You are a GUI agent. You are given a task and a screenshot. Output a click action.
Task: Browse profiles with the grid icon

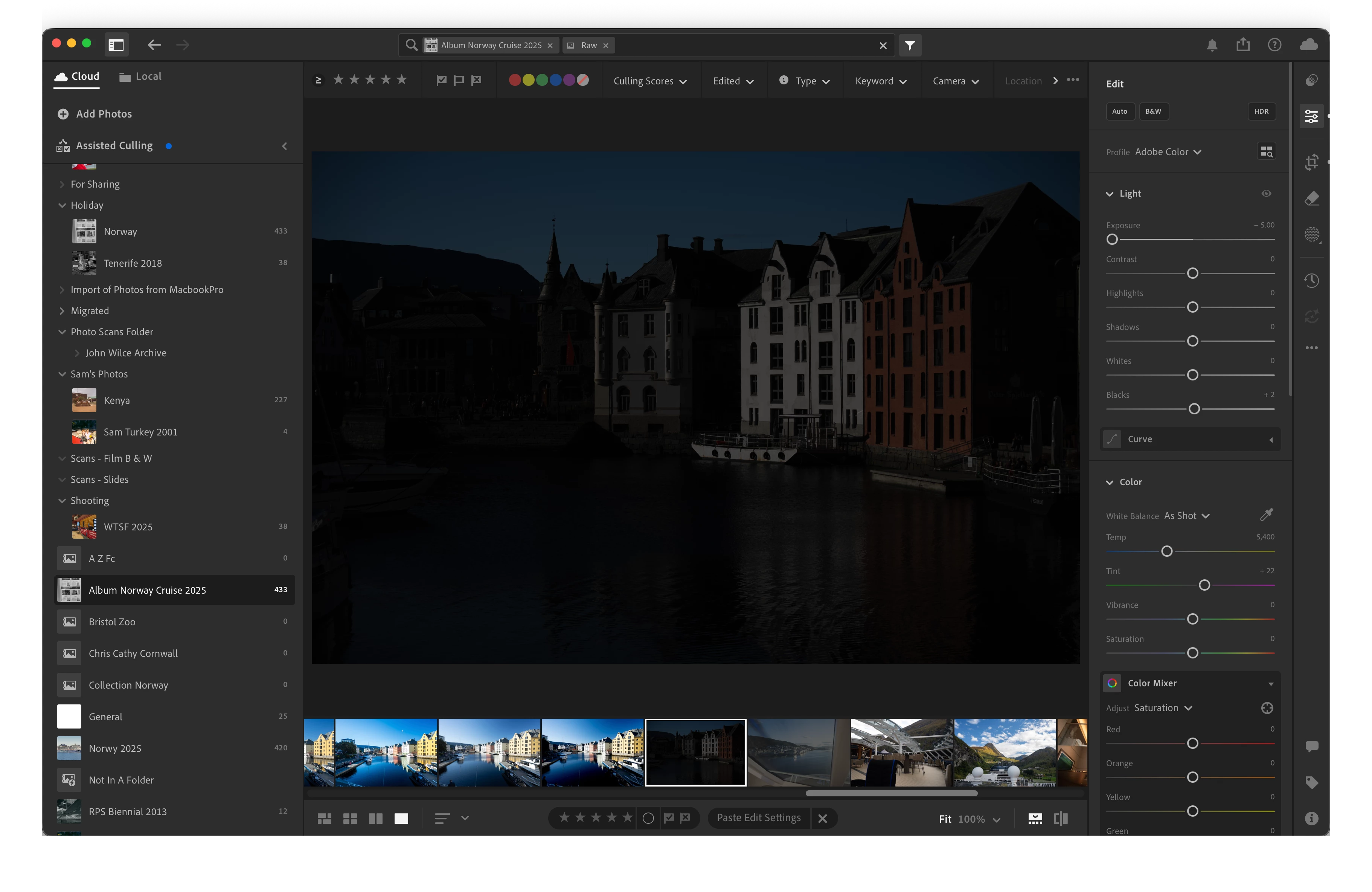[x=1266, y=152]
